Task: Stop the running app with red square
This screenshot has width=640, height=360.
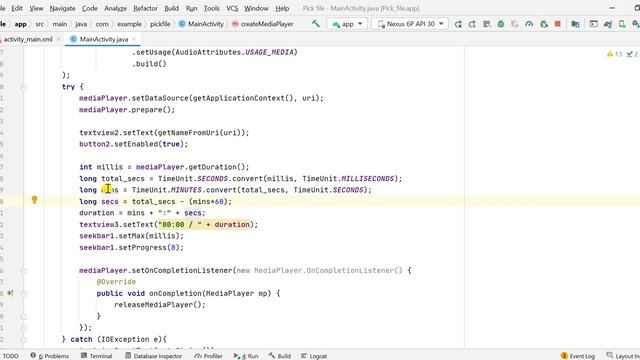Action: click(x=558, y=24)
